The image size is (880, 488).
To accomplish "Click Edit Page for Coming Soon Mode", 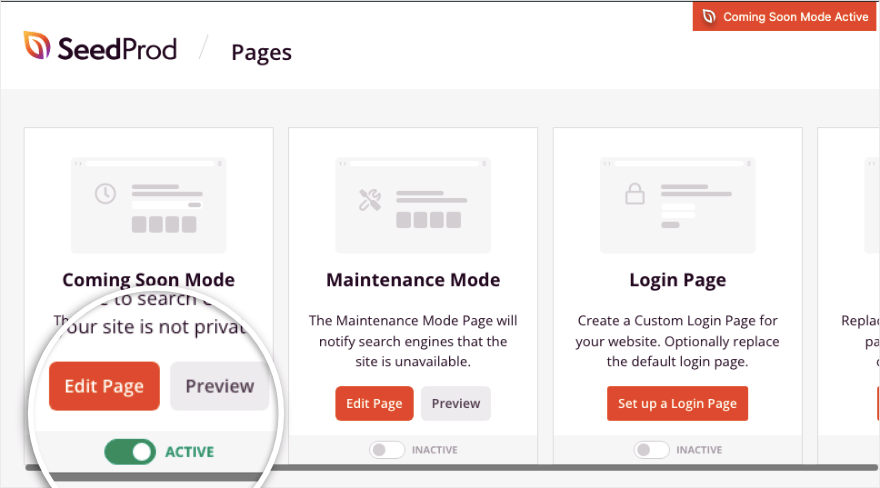I will [x=104, y=386].
